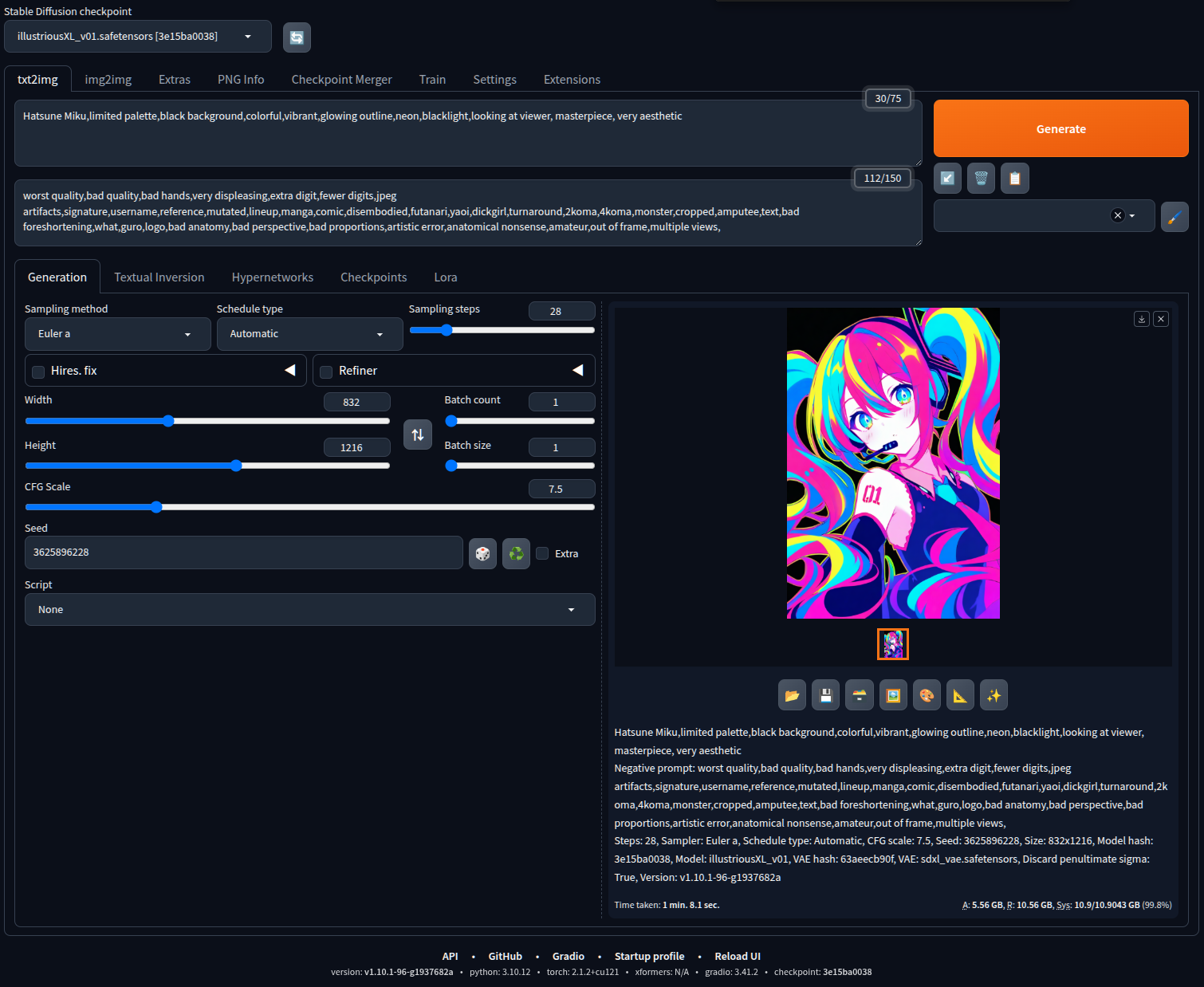Open the images output folder
This screenshot has height=987, width=1204.
792,695
